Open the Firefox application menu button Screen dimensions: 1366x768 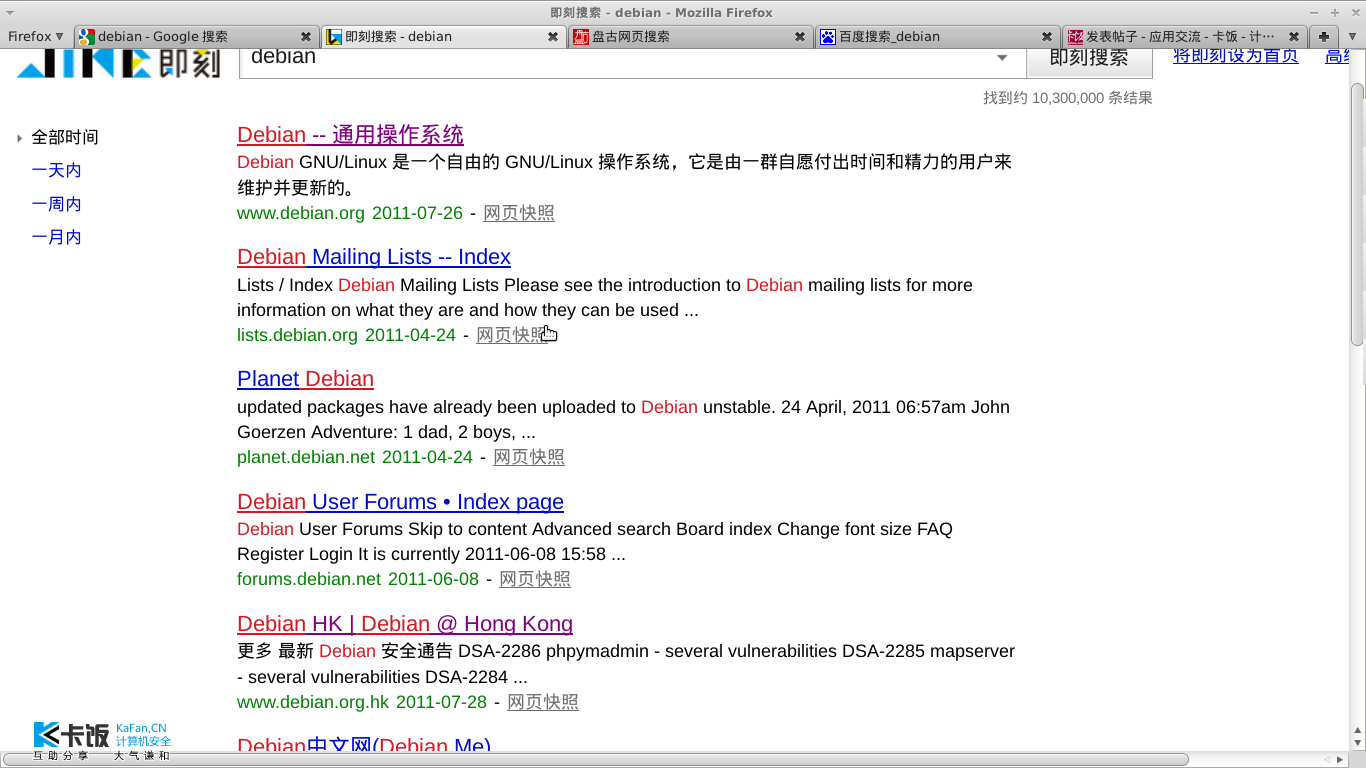(36, 36)
